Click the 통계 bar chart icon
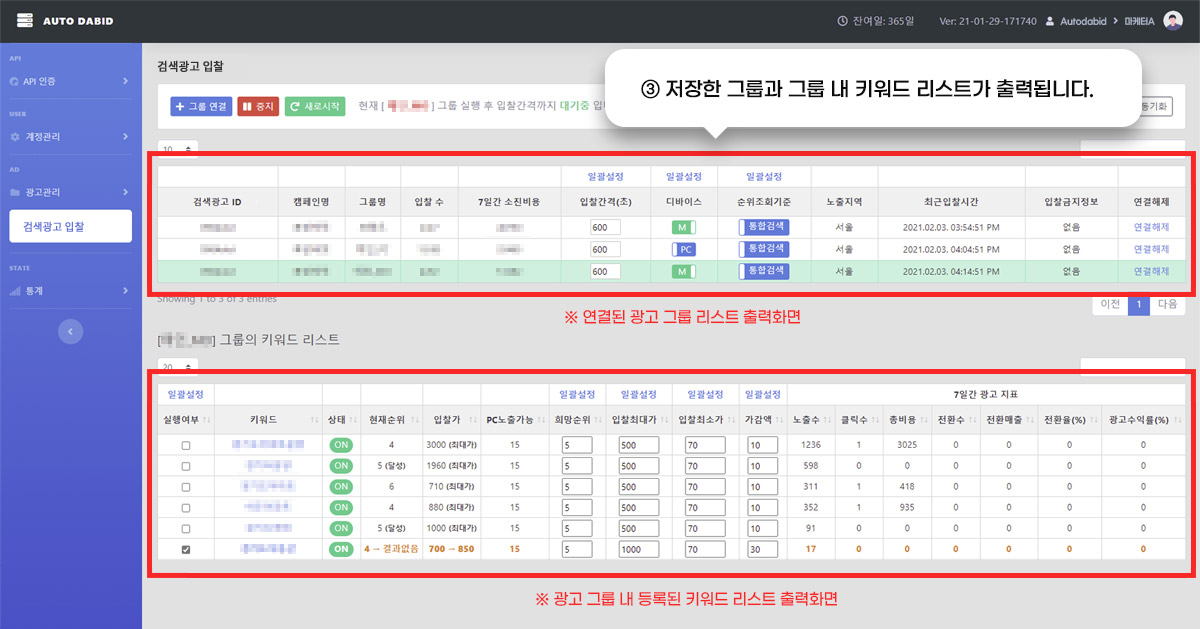 pyautogui.click(x=15, y=291)
